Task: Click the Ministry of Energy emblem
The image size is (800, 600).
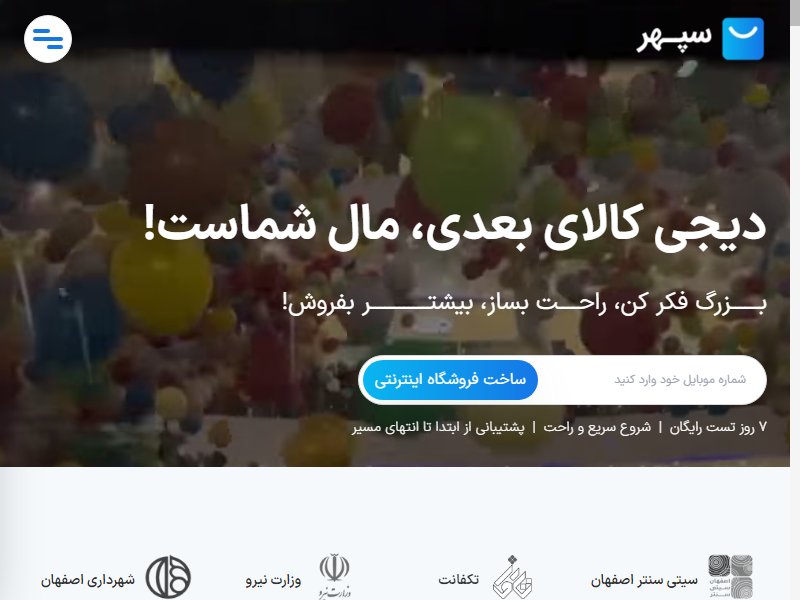Action: (335, 576)
